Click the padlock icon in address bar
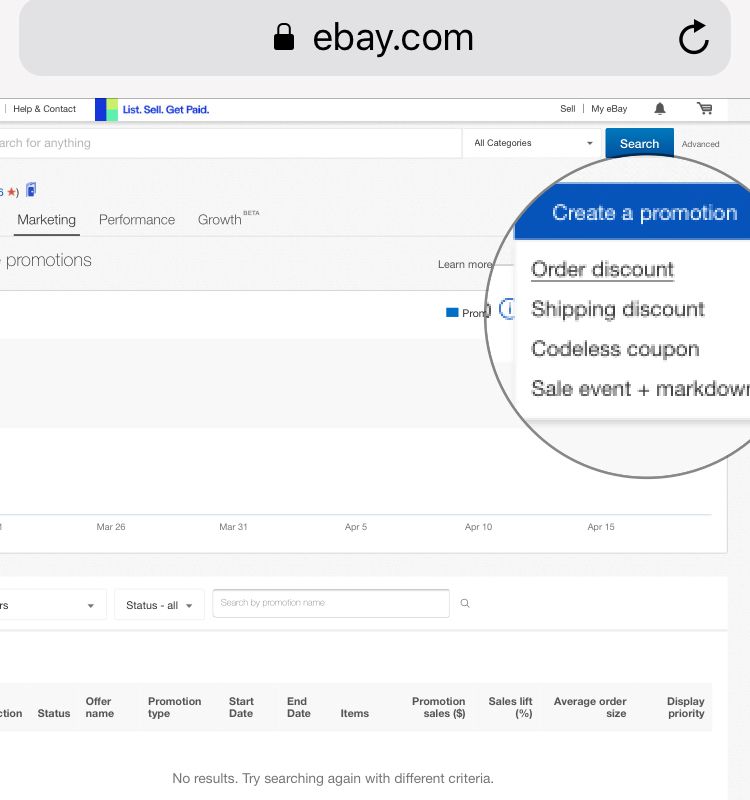This screenshot has width=750, height=800. [284, 39]
